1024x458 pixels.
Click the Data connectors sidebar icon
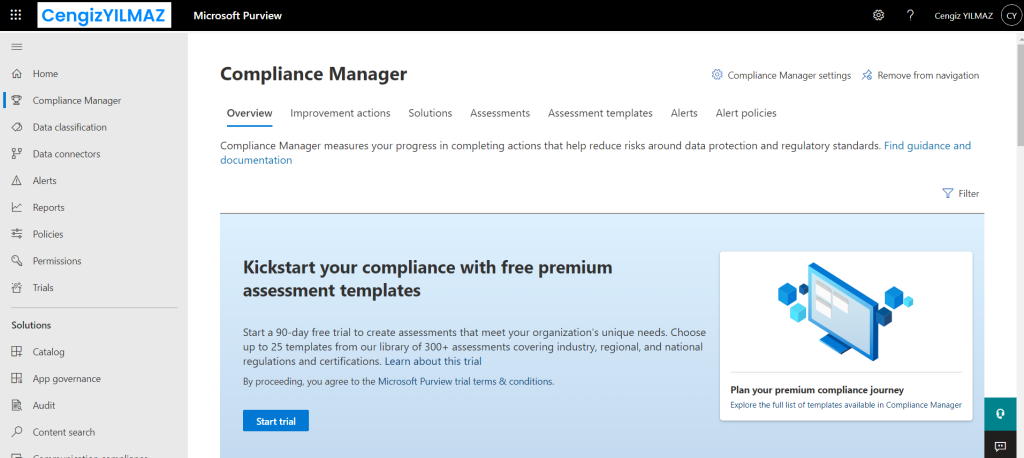pos(16,154)
